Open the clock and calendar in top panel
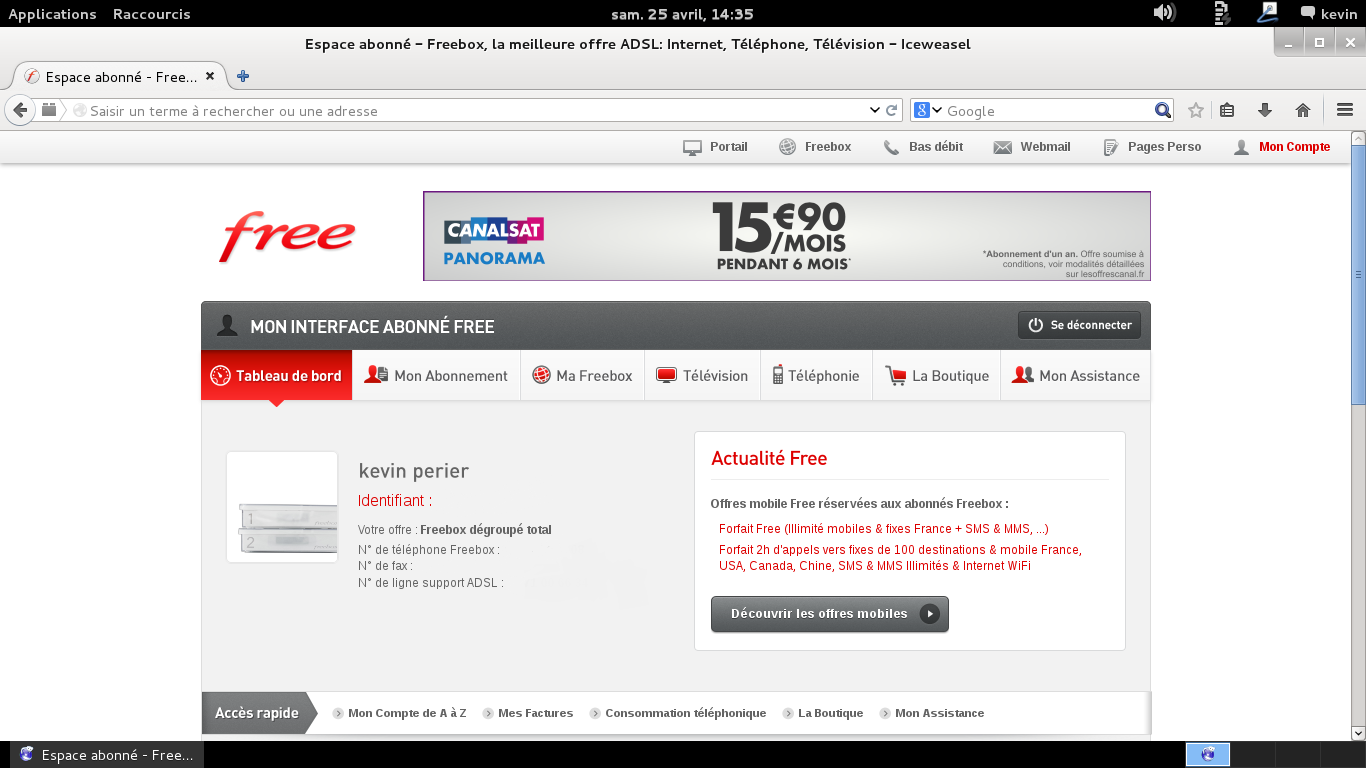Viewport: 1366px width, 768px height. pos(682,14)
